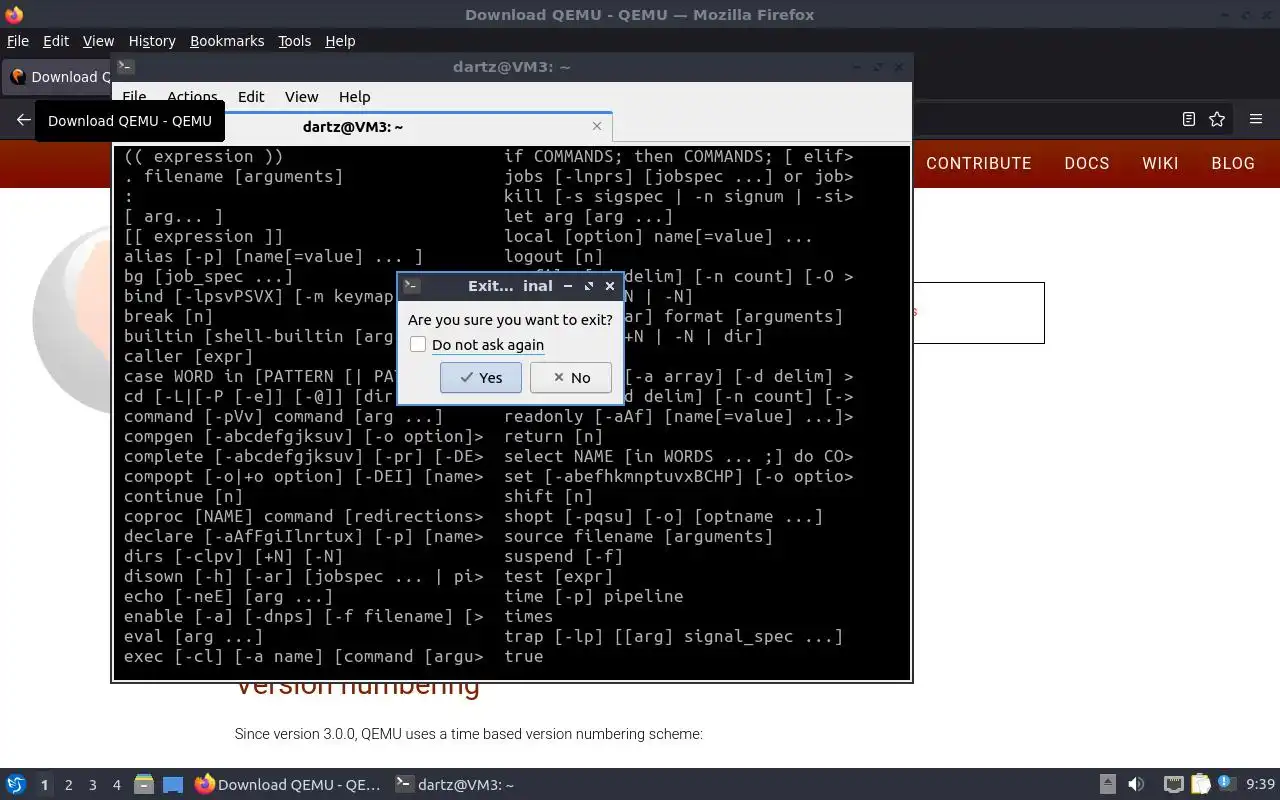The image size is (1280, 800).
Task: Click the 9:39 taskbar clock
Action: tap(1260, 785)
